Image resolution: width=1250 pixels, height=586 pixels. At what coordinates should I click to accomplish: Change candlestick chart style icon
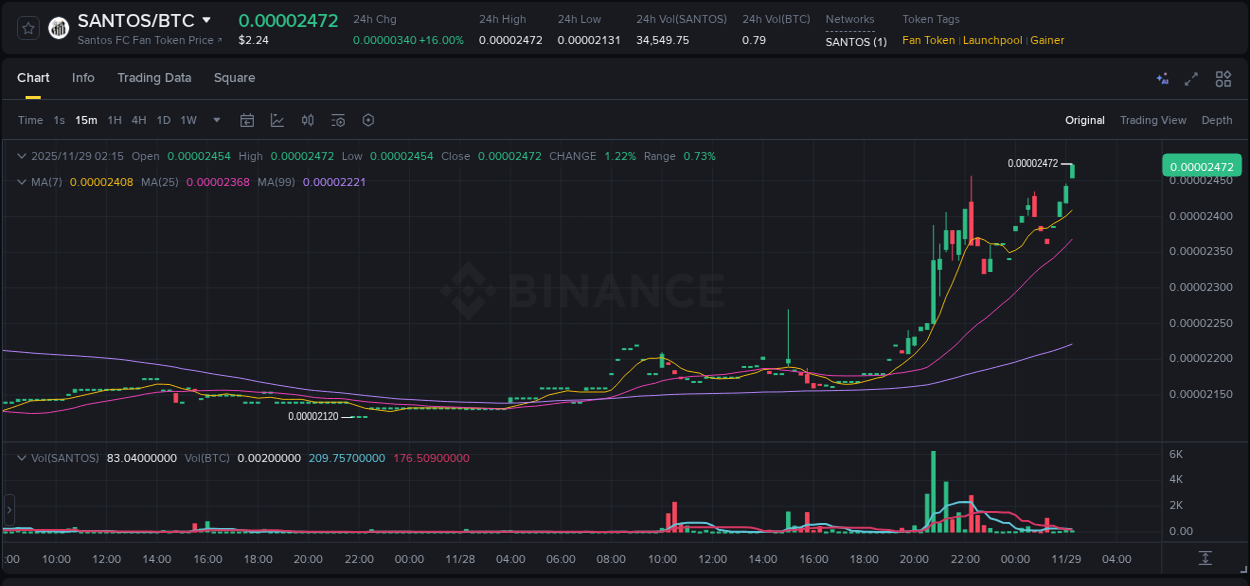308,120
